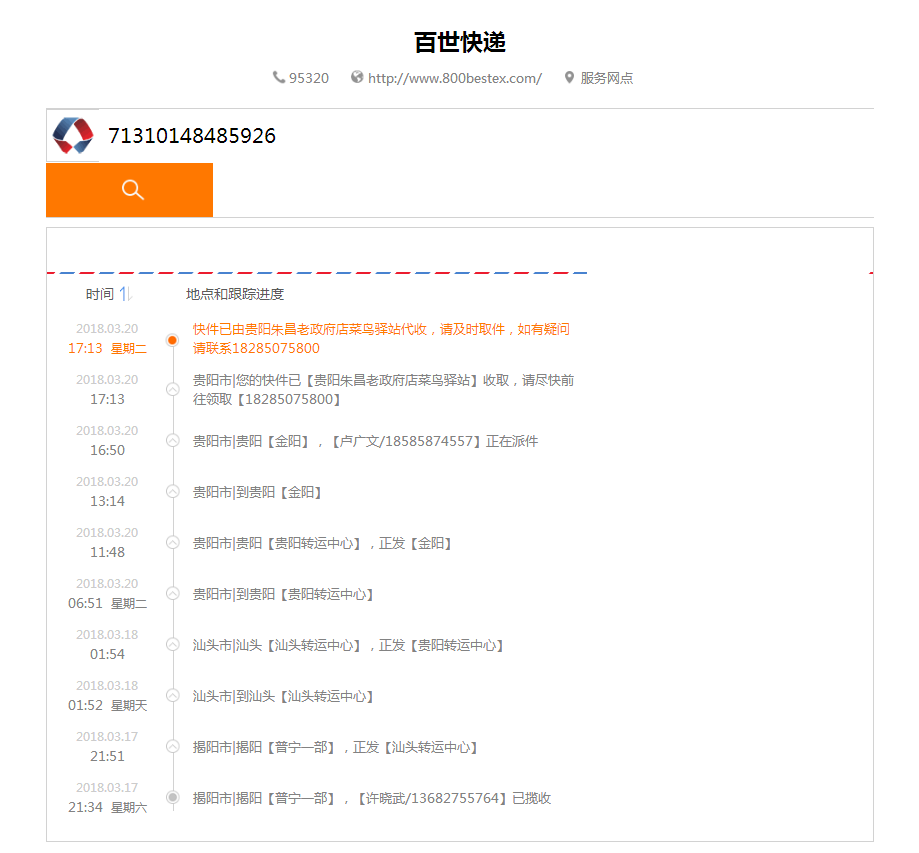The height and width of the screenshot is (853, 919).
Task: Click the globe icon beside the website URL
Action: [357, 77]
